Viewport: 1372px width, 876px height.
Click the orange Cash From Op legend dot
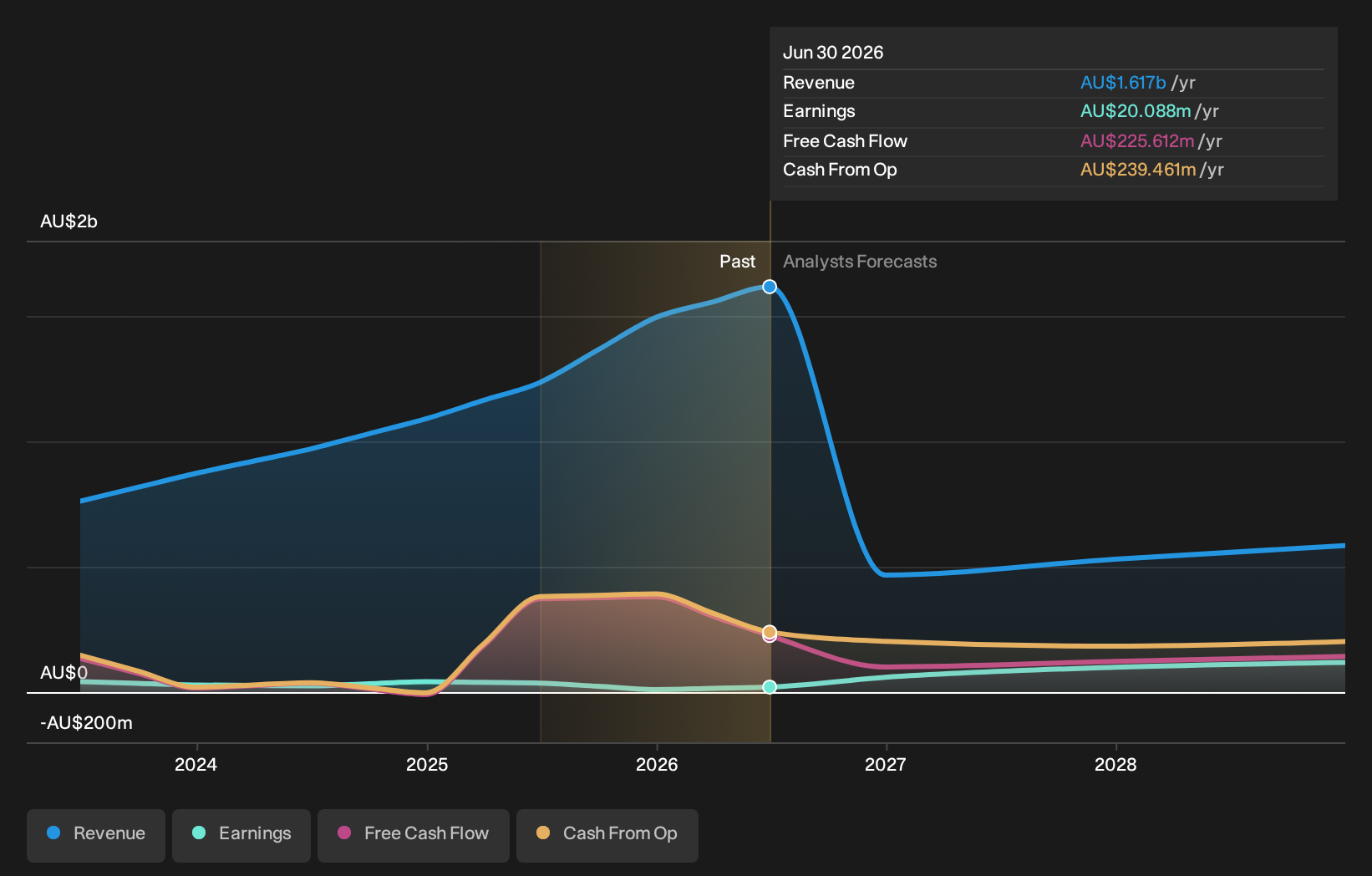(x=543, y=833)
